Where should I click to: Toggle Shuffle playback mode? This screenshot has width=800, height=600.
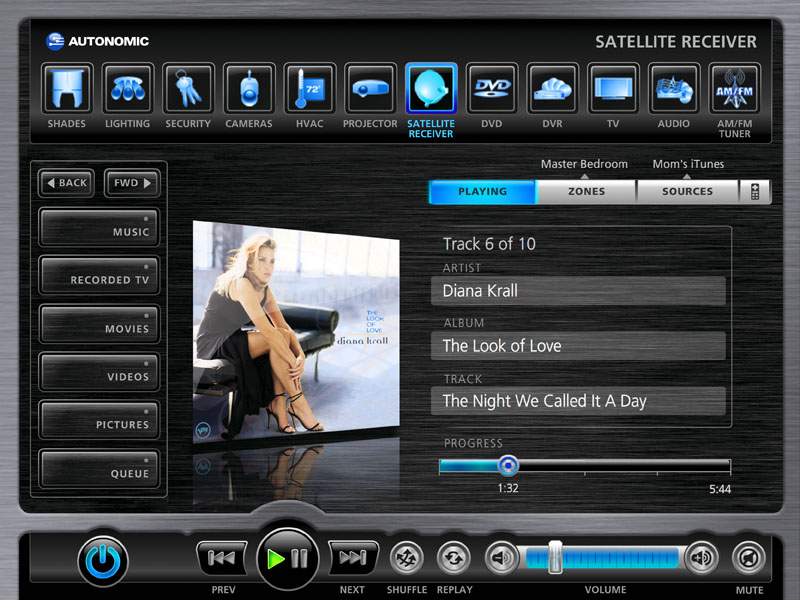(x=406, y=557)
